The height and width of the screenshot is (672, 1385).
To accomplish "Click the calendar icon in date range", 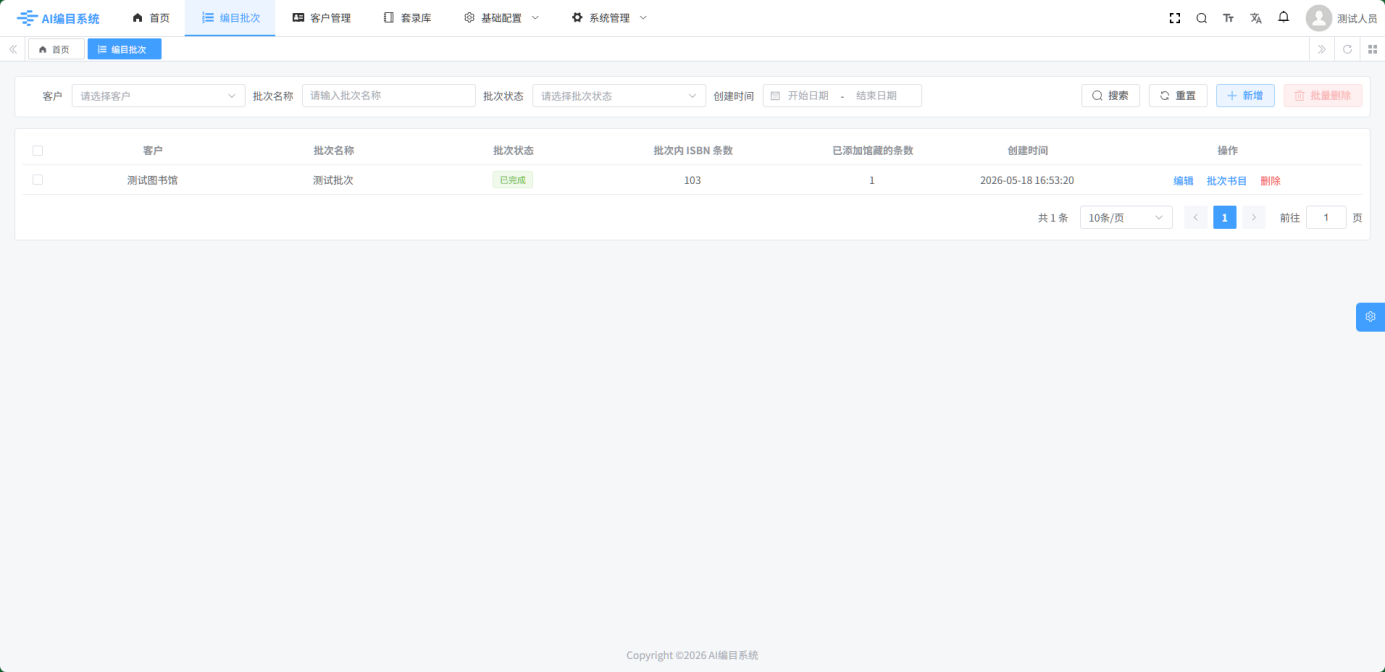I will tap(775, 96).
